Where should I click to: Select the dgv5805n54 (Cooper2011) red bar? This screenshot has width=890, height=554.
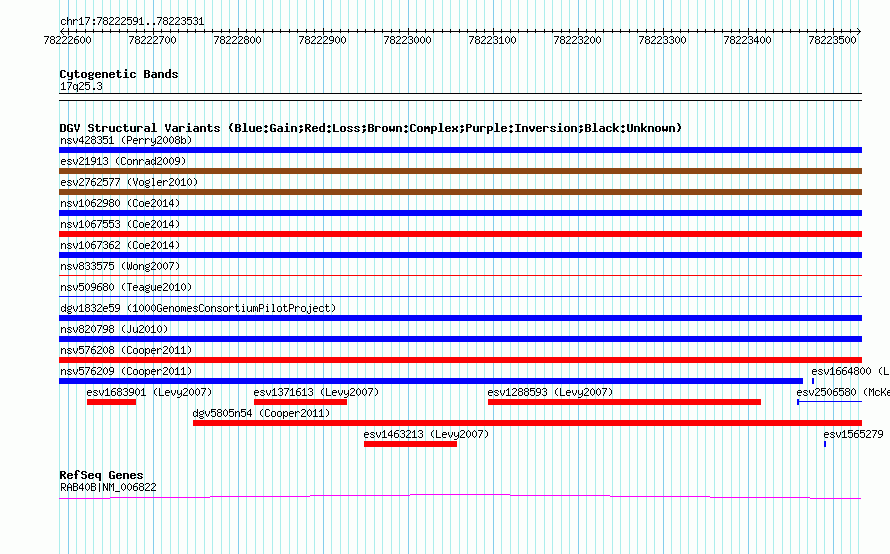click(527, 423)
